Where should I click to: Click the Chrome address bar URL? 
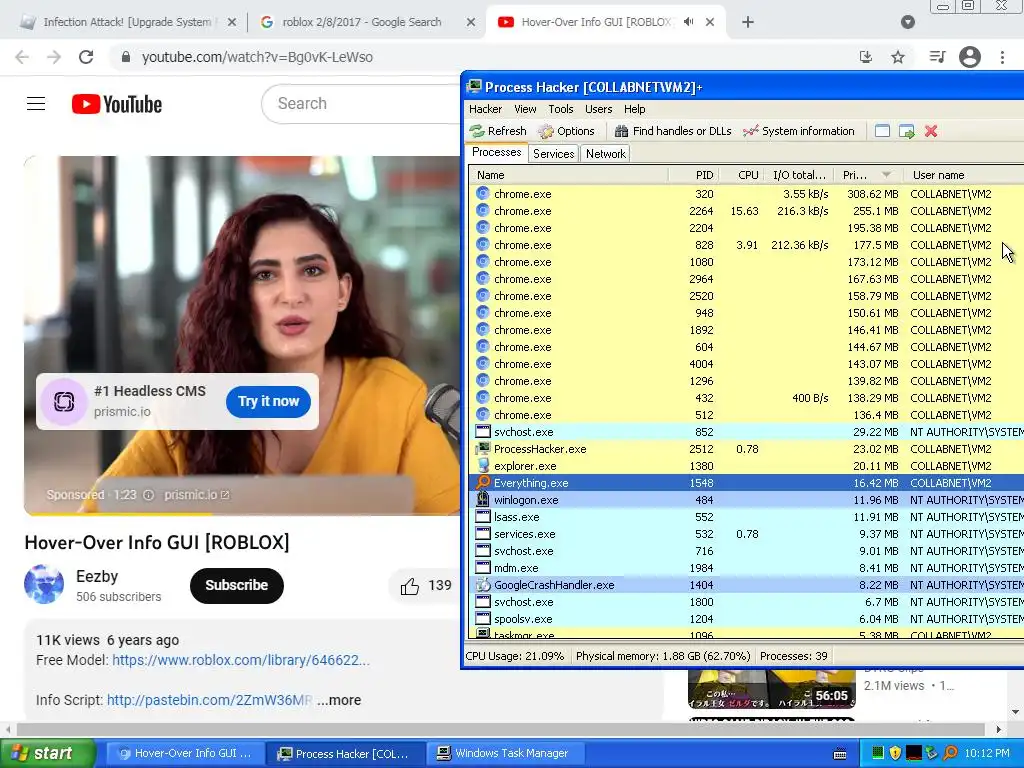[x=257, y=57]
